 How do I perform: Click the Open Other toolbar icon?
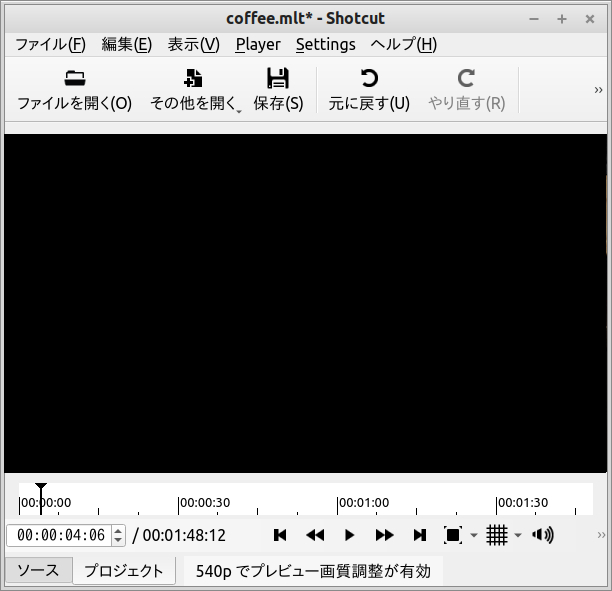(194, 79)
